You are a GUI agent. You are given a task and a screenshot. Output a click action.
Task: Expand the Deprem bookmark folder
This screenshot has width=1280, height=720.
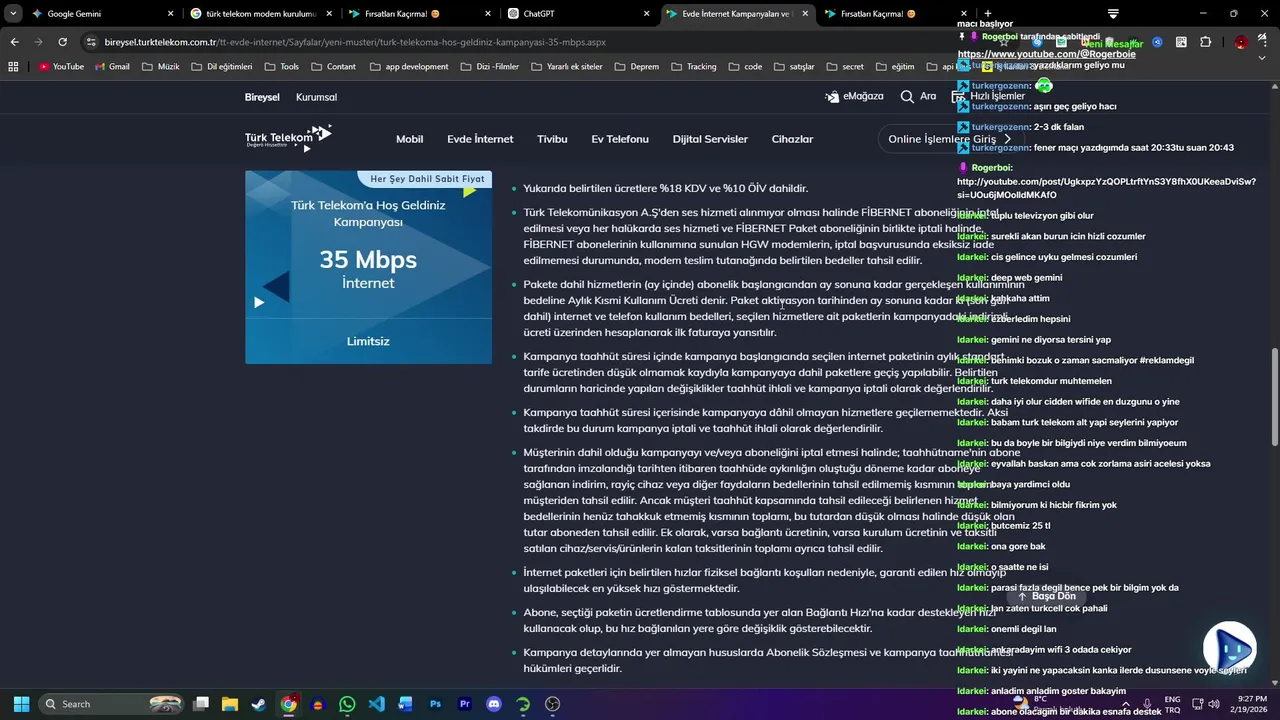pos(635,66)
